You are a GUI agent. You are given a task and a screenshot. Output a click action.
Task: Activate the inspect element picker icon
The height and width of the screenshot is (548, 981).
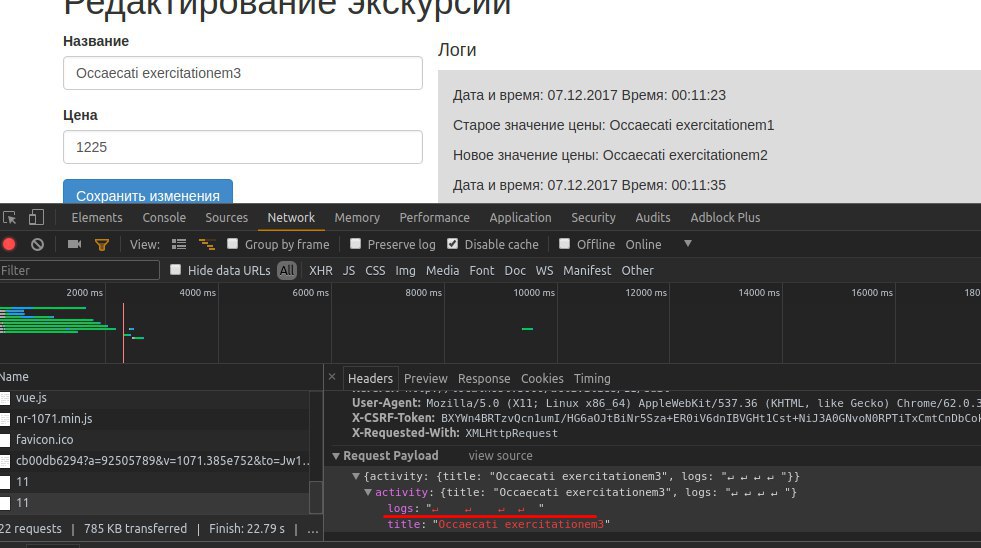pos(9,218)
